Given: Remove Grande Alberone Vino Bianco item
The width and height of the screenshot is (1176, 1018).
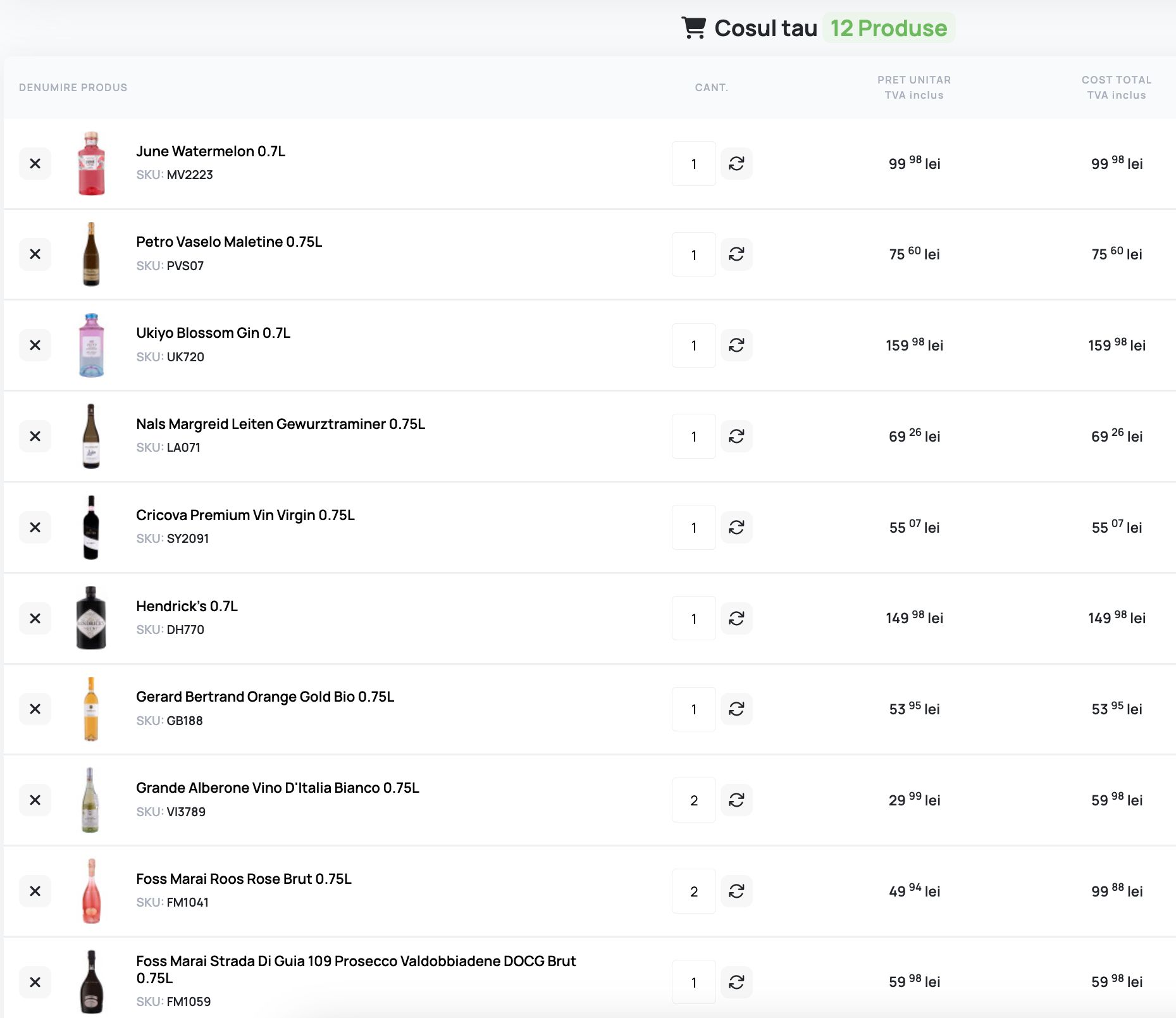Looking at the screenshot, I should [35, 800].
